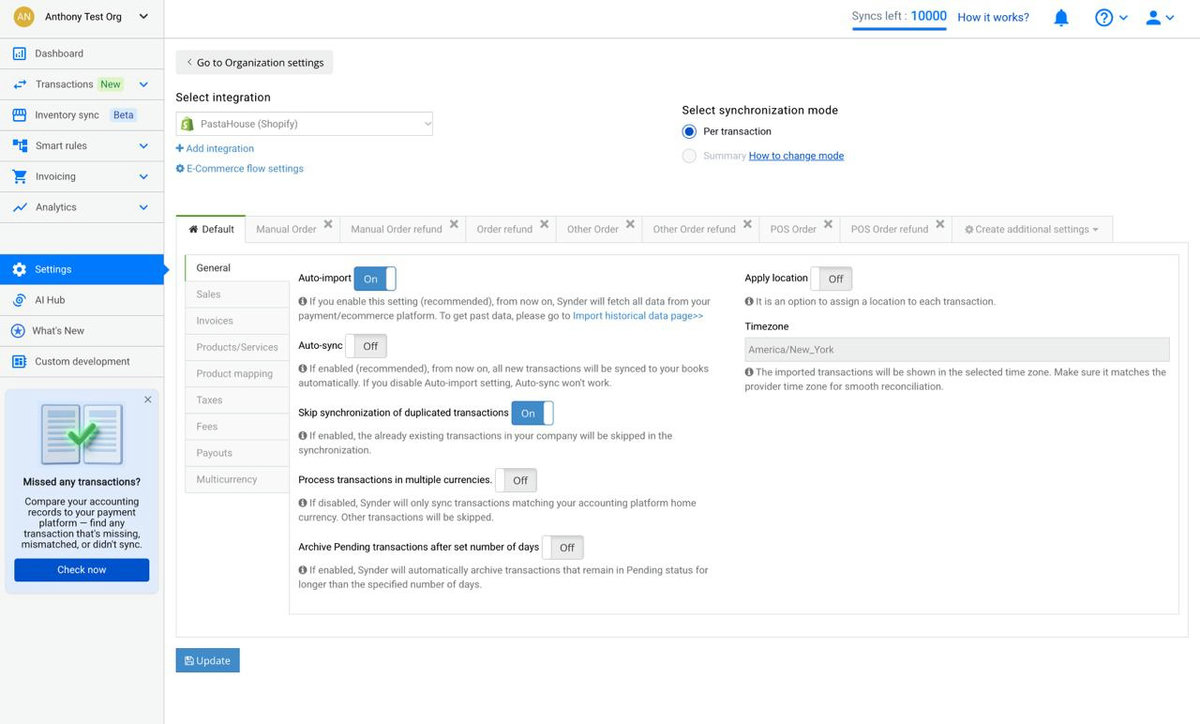Image resolution: width=1200 pixels, height=724 pixels.
Task: Open E-Commerce flow settings link
Action: pos(240,169)
